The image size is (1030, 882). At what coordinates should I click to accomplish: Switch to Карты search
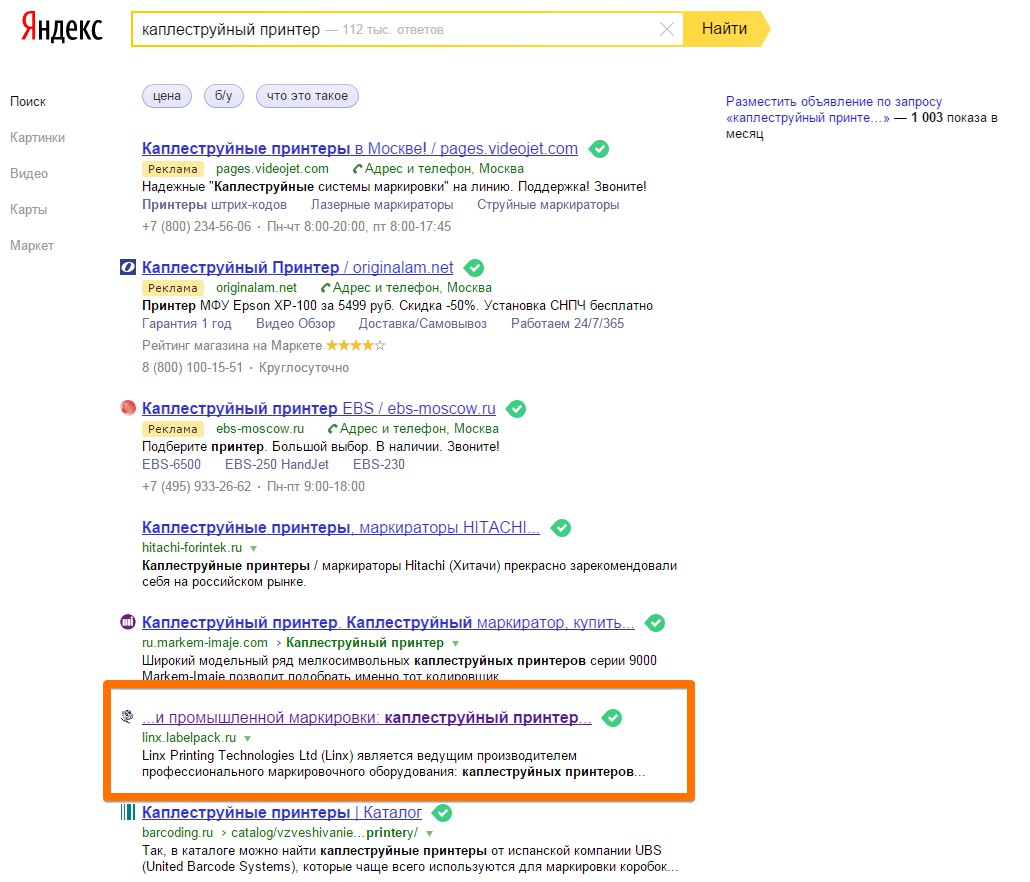pyautogui.click(x=28, y=210)
